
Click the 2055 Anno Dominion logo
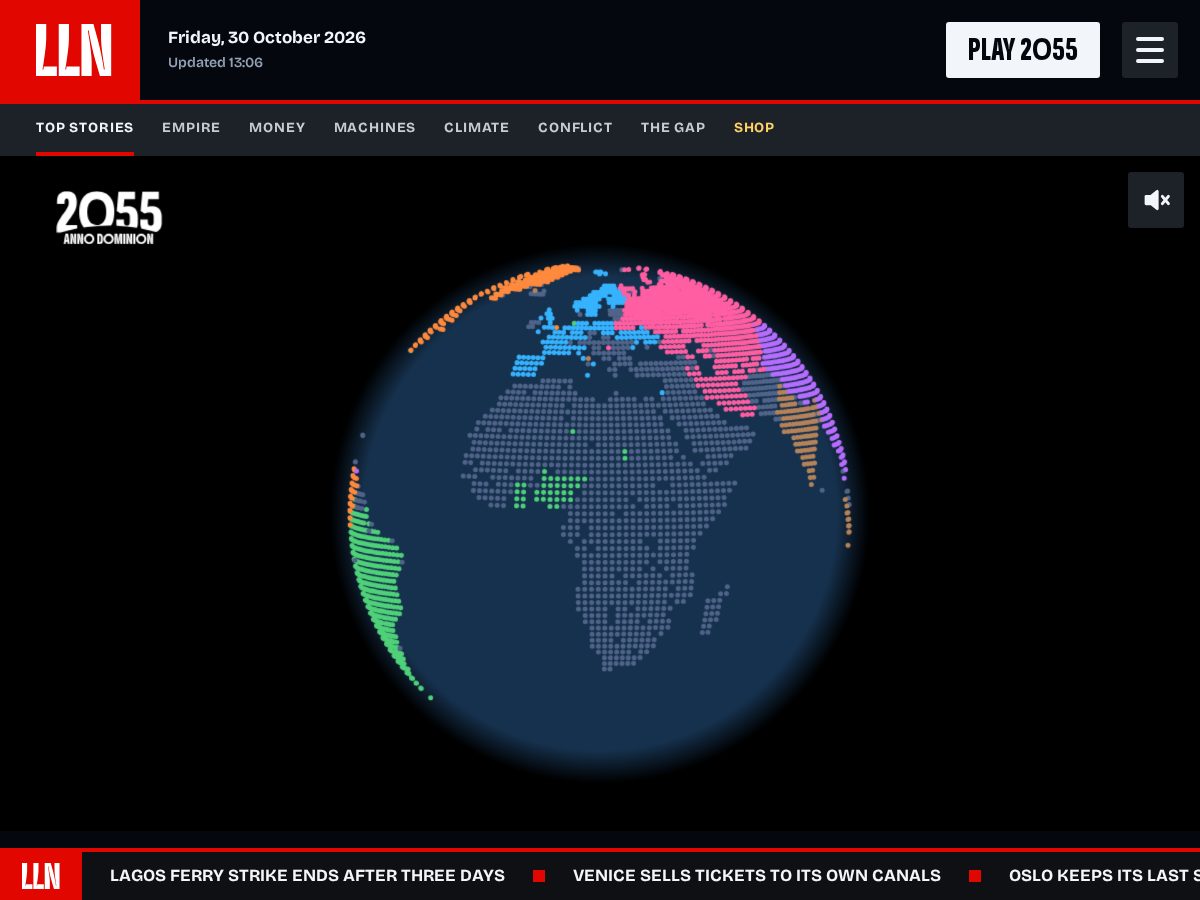[109, 218]
